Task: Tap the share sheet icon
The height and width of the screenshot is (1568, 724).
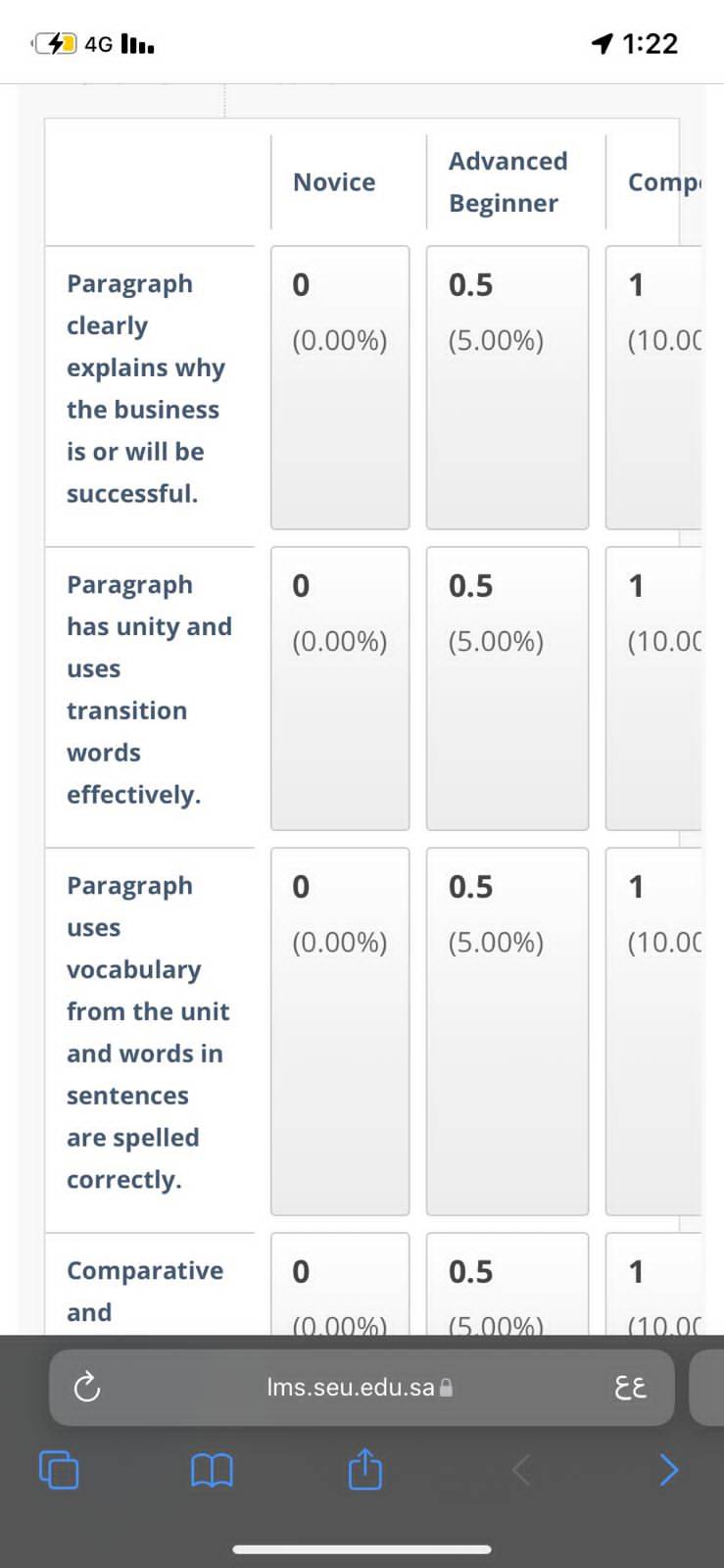Action: (x=364, y=1468)
